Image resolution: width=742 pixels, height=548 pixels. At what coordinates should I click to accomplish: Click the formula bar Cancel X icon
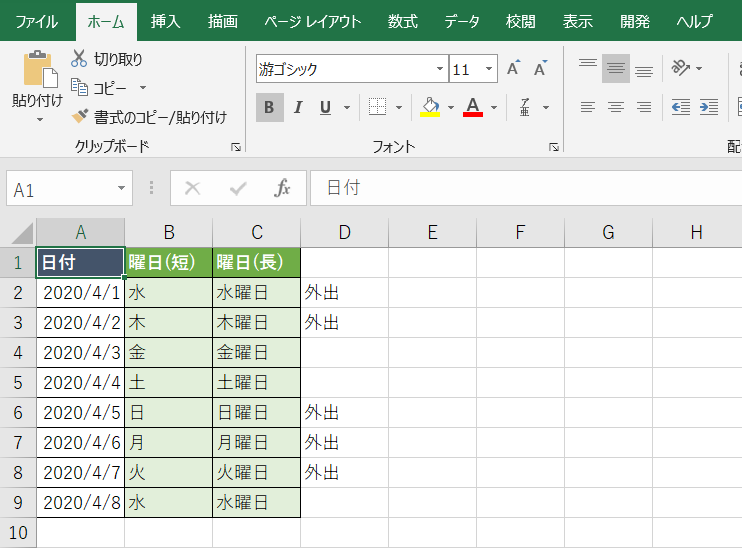tap(193, 188)
